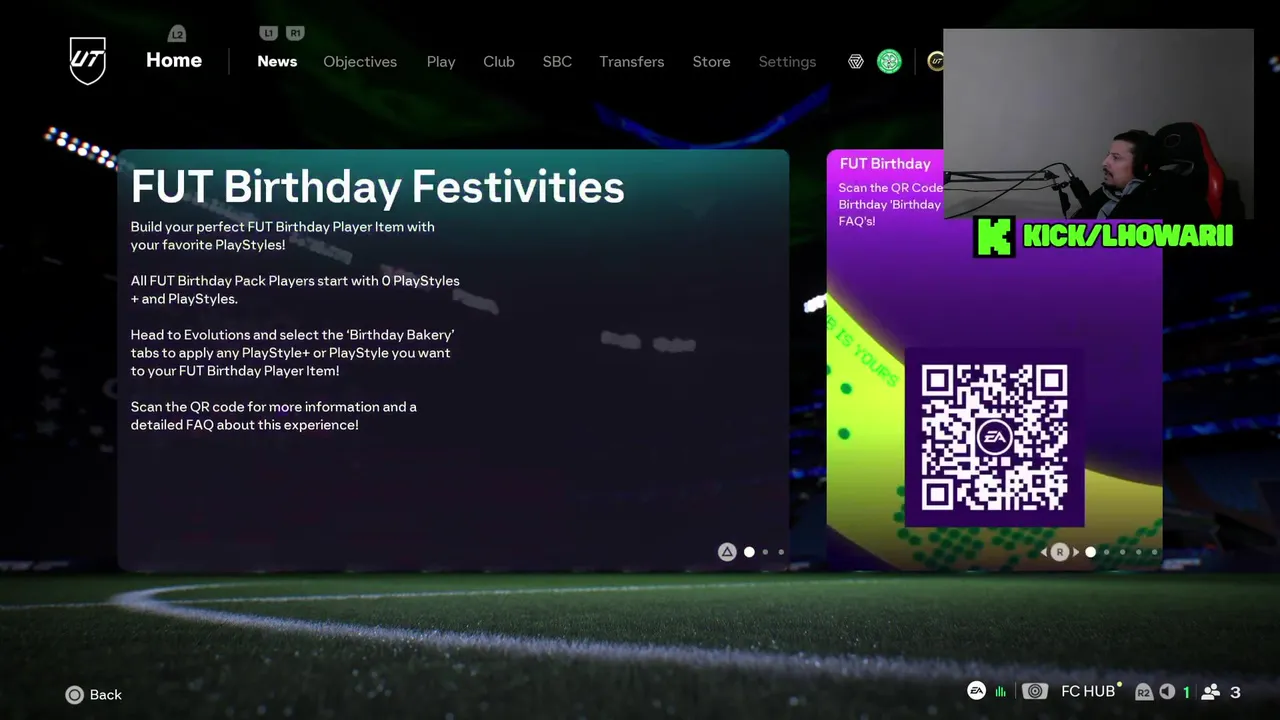Image resolution: width=1280 pixels, height=720 pixels.
Task: Click the EA logo in the bottom bar
Action: [x=976, y=691]
